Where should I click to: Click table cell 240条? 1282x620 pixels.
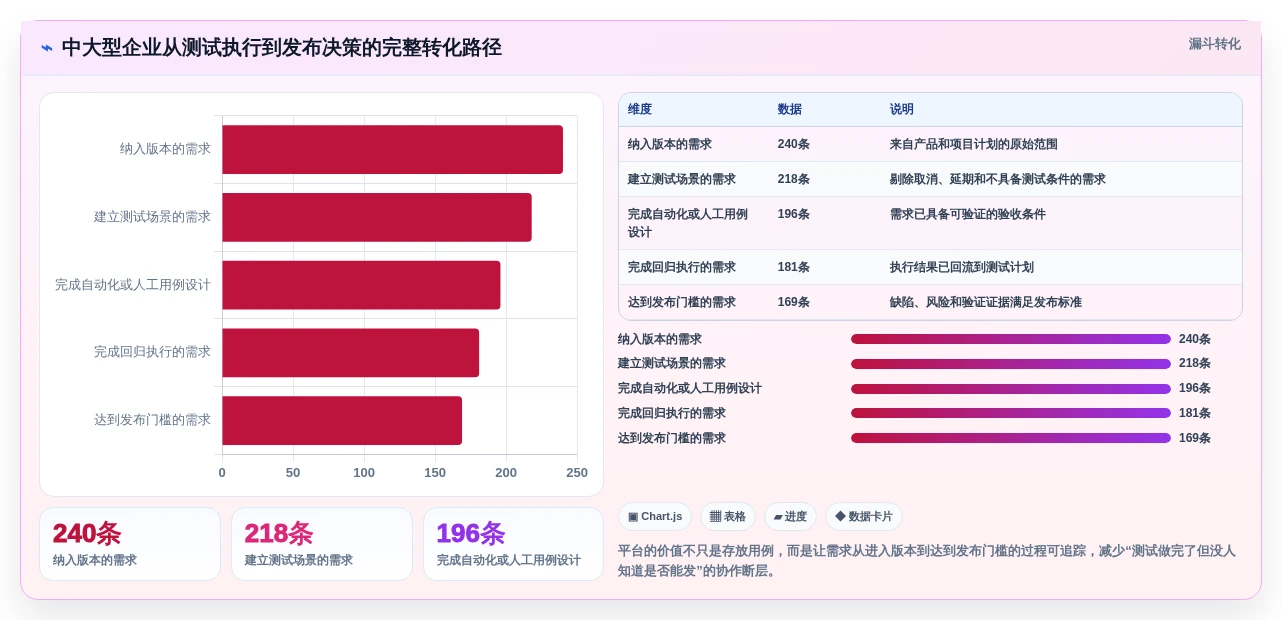[x=793, y=144]
